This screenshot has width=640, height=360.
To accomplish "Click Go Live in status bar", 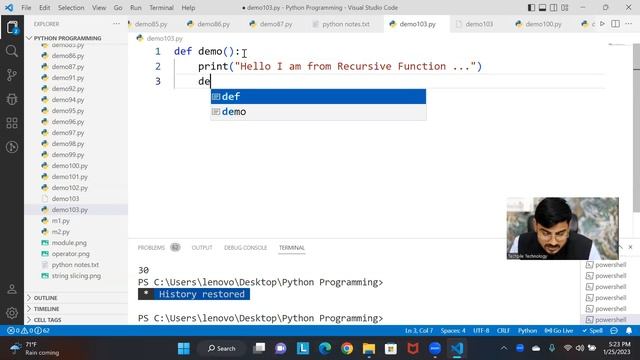I will coord(559,331).
